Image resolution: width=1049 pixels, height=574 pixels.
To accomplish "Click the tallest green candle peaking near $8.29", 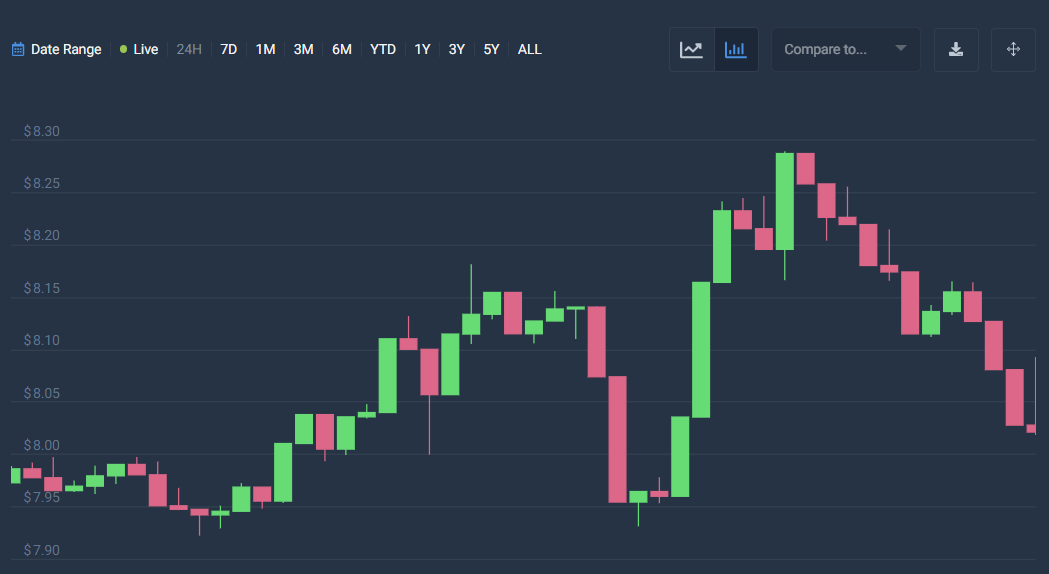I will click(784, 201).
